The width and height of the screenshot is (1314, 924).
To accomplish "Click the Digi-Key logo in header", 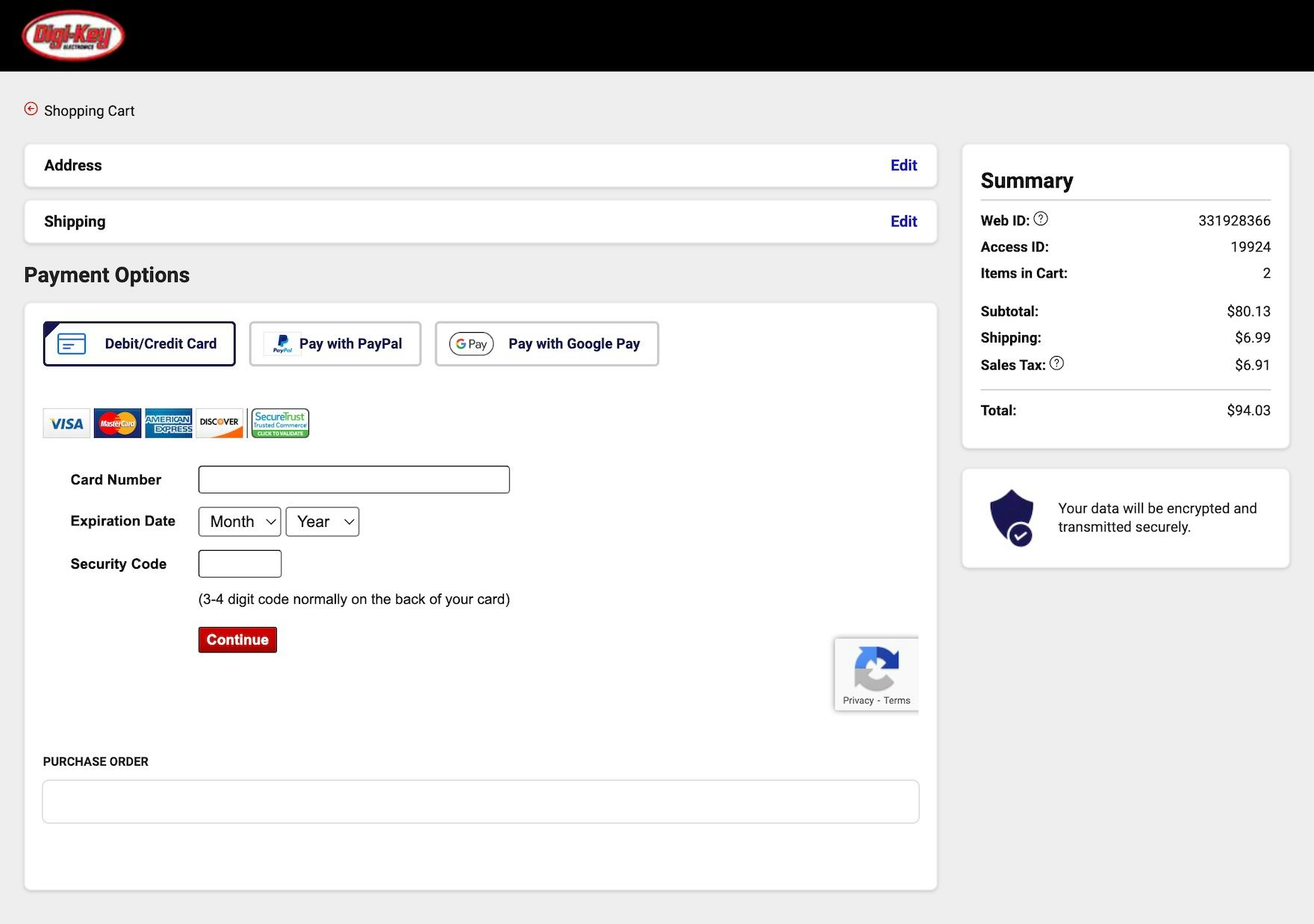I will [x=73, y=35].
